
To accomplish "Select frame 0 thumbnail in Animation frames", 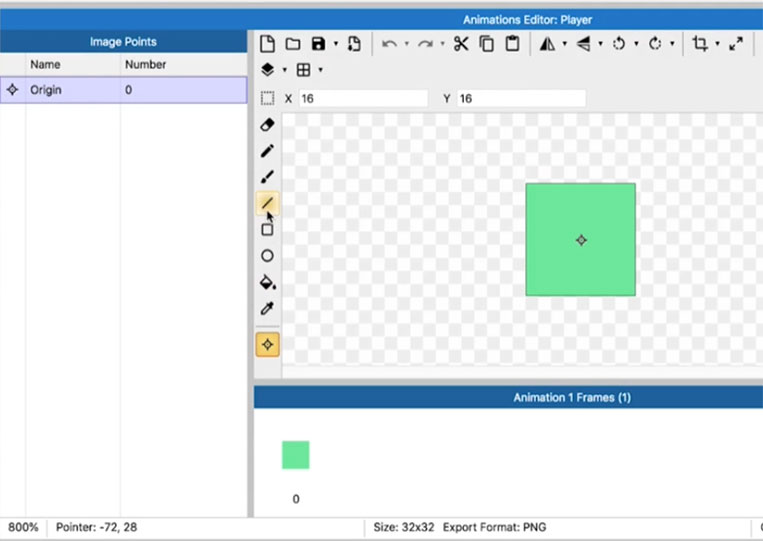I will (296, 455).
